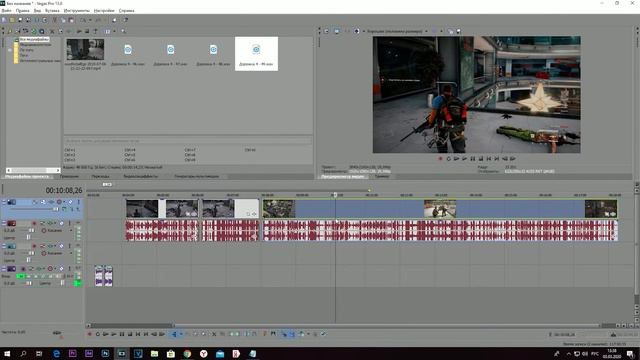Arm second audio track for recording
This screenshot has height=360, width=640.
[x=34, y=246]
